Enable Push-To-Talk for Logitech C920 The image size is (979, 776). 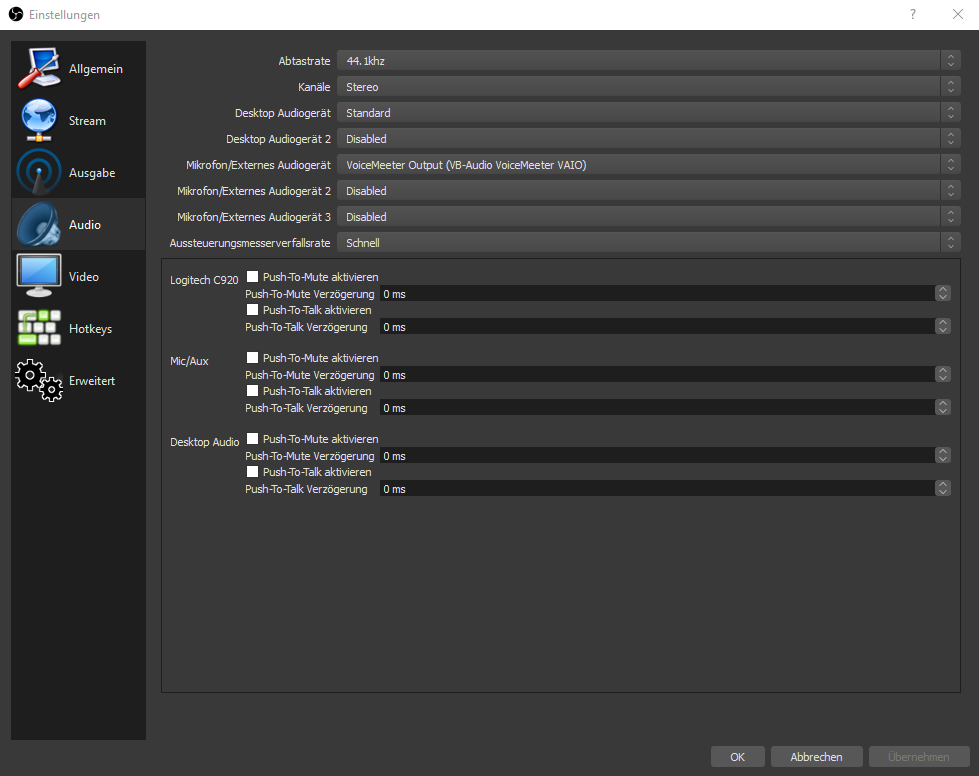click(252, 310)
